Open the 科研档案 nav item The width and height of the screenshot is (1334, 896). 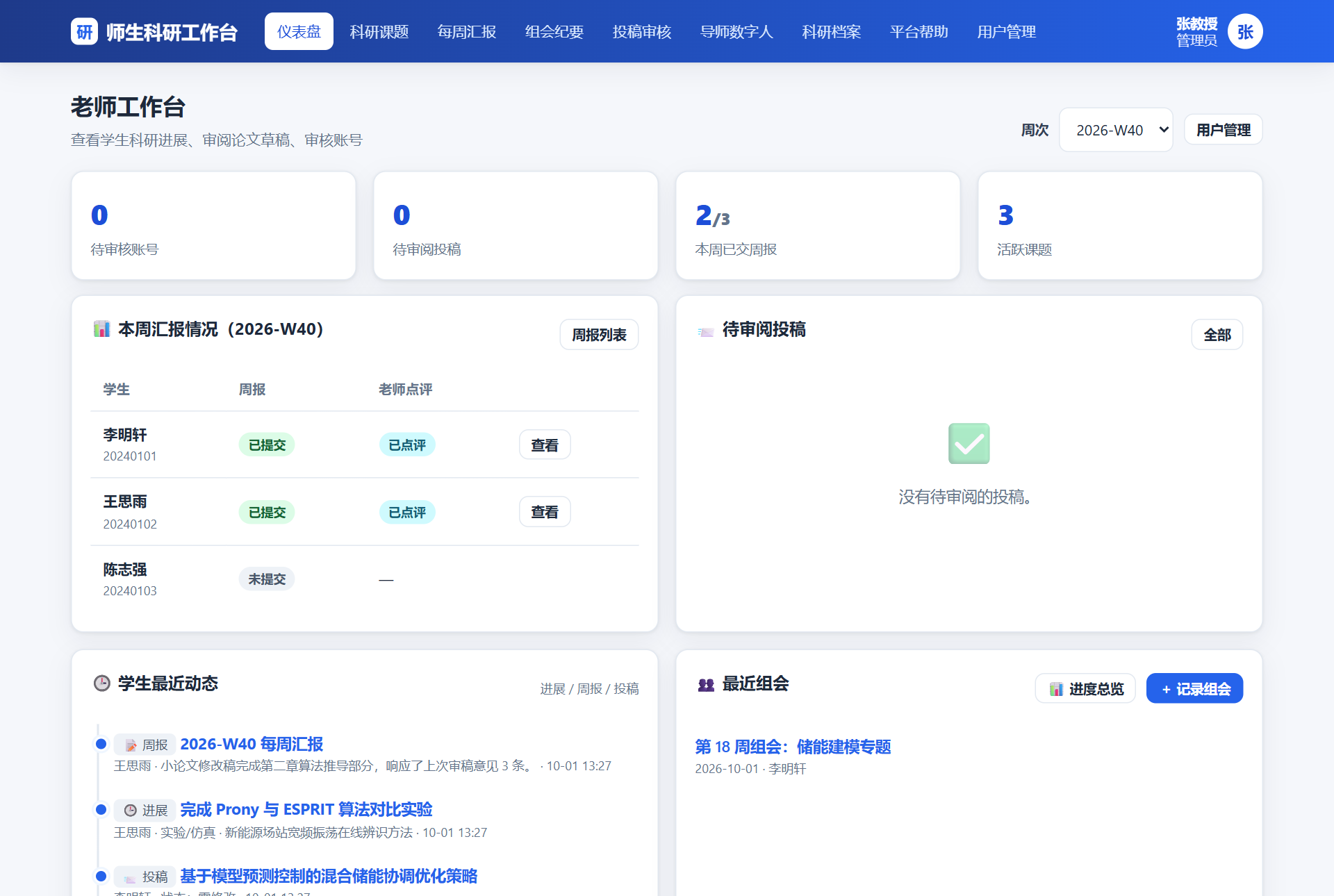pyautogui.click(x=832, y=31)
